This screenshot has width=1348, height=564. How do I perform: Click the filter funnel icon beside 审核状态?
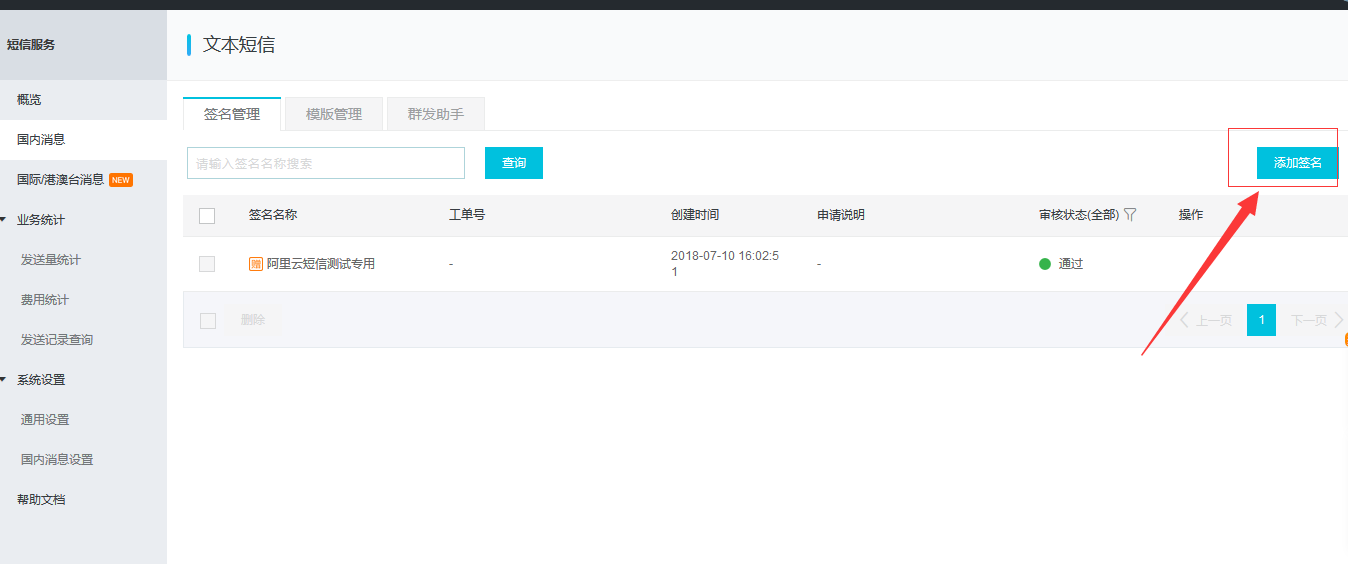pyautogui.click(x=1130, y=215)
